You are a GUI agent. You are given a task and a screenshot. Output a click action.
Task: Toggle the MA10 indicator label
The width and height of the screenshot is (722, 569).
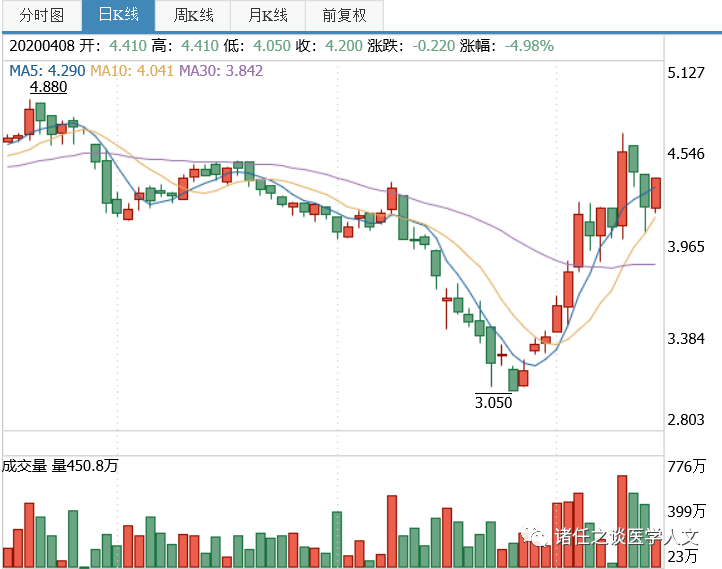click(x=132, y=70)
